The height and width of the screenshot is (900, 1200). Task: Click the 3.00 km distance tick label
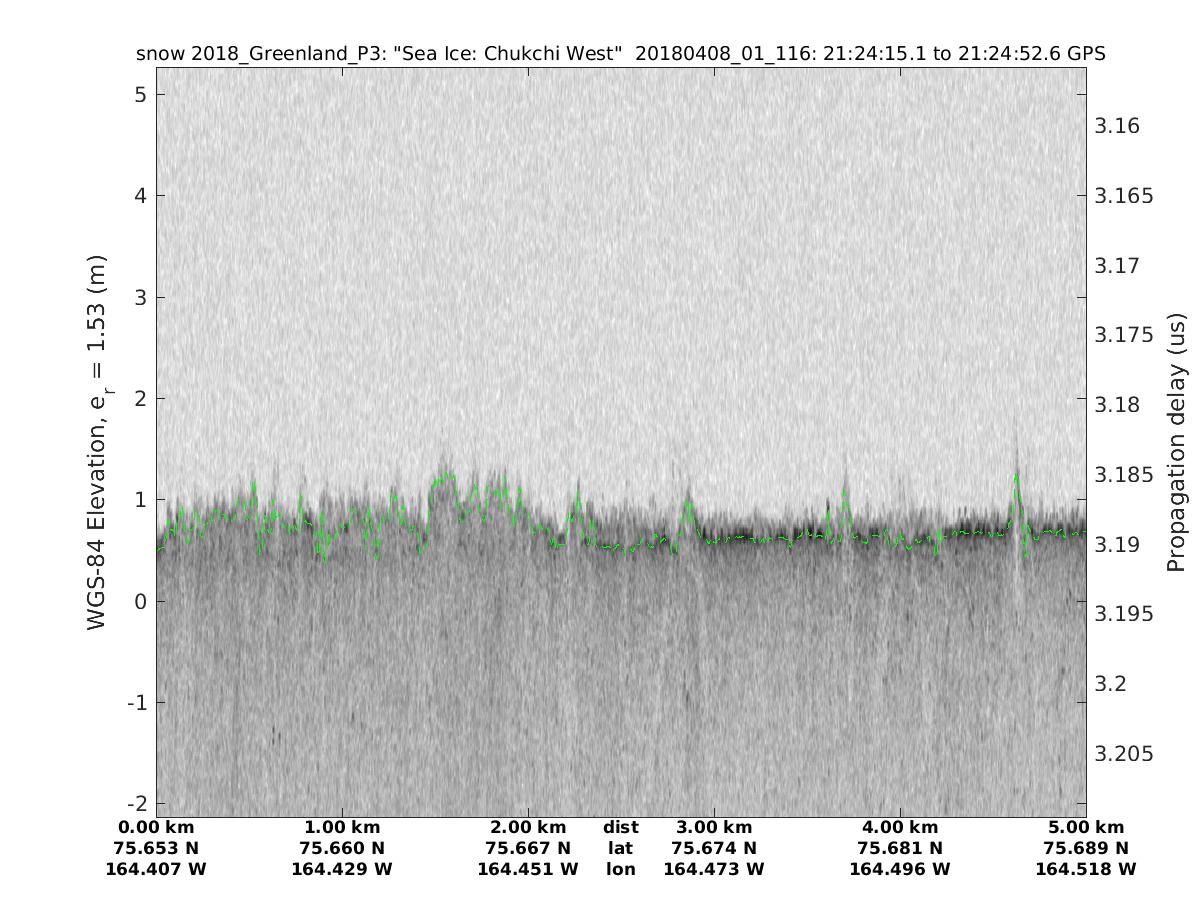[714, 827]
